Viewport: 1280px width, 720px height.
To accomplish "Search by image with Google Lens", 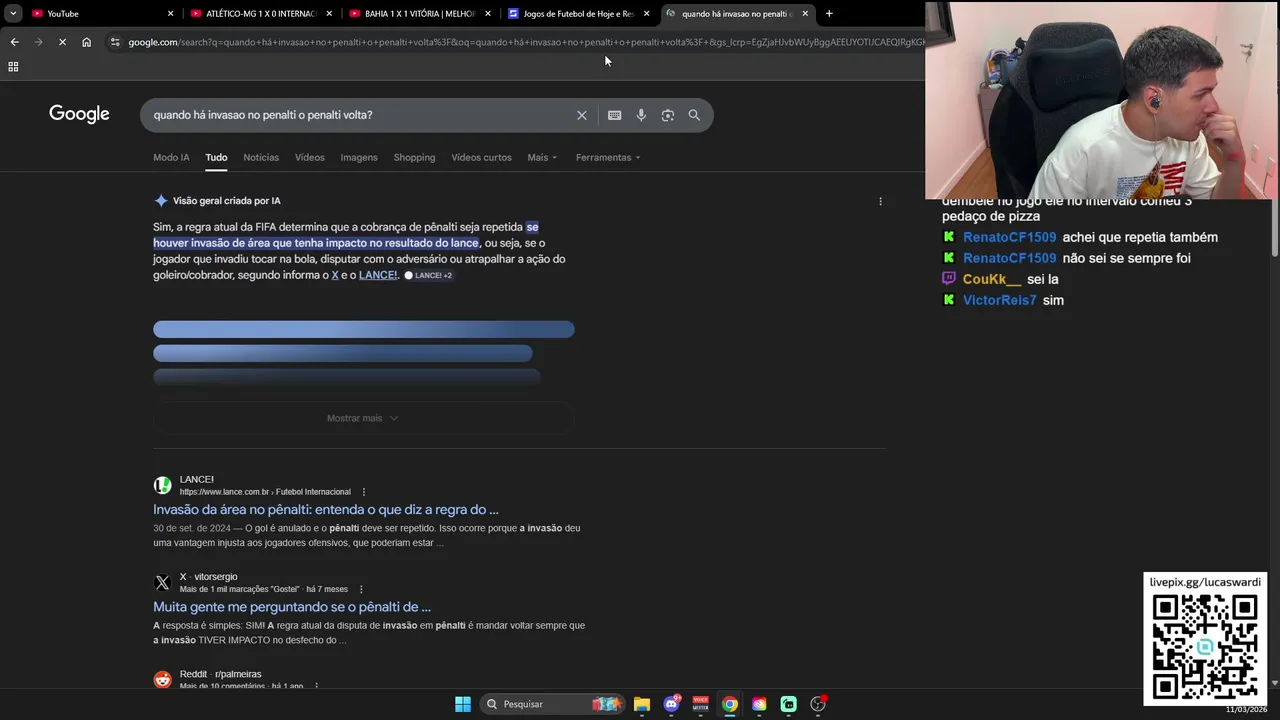I will pos(668,115).
